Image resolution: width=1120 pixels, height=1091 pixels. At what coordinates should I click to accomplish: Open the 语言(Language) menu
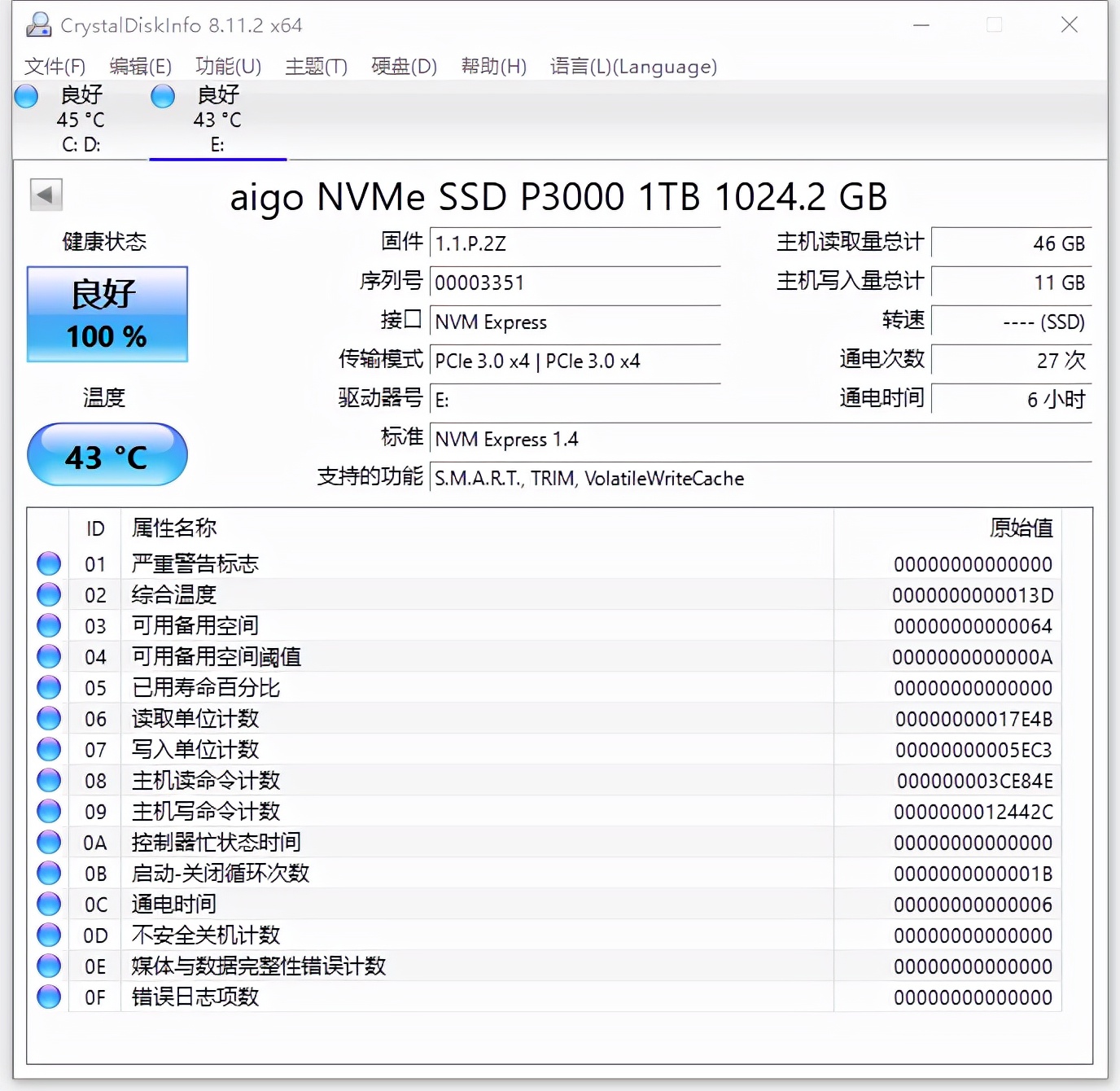click(x=632, y=67)
